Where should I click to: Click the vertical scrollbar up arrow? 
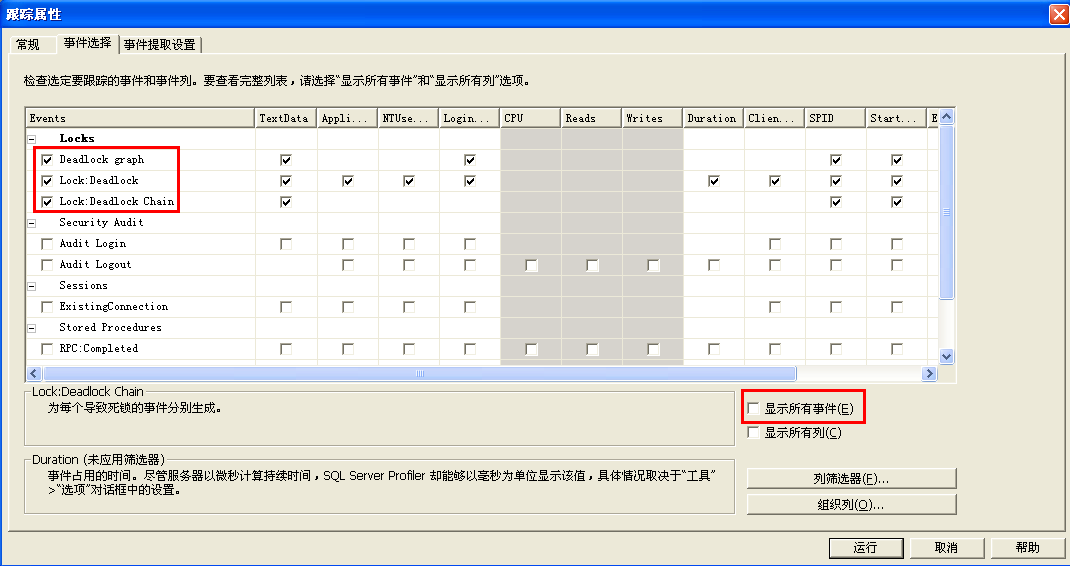946,117
